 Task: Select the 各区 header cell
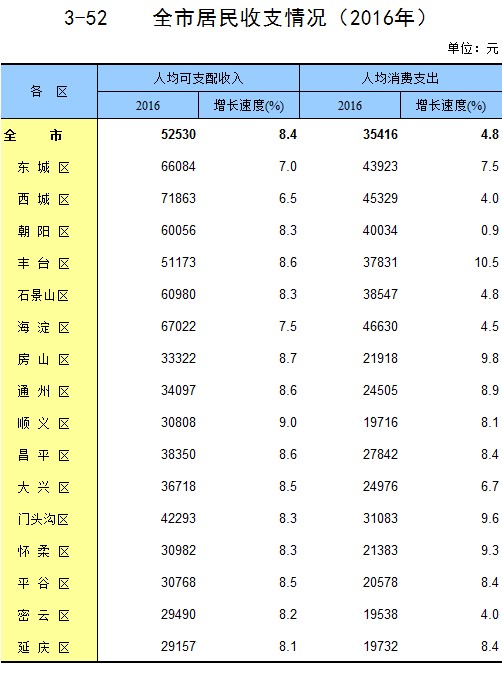49,91
